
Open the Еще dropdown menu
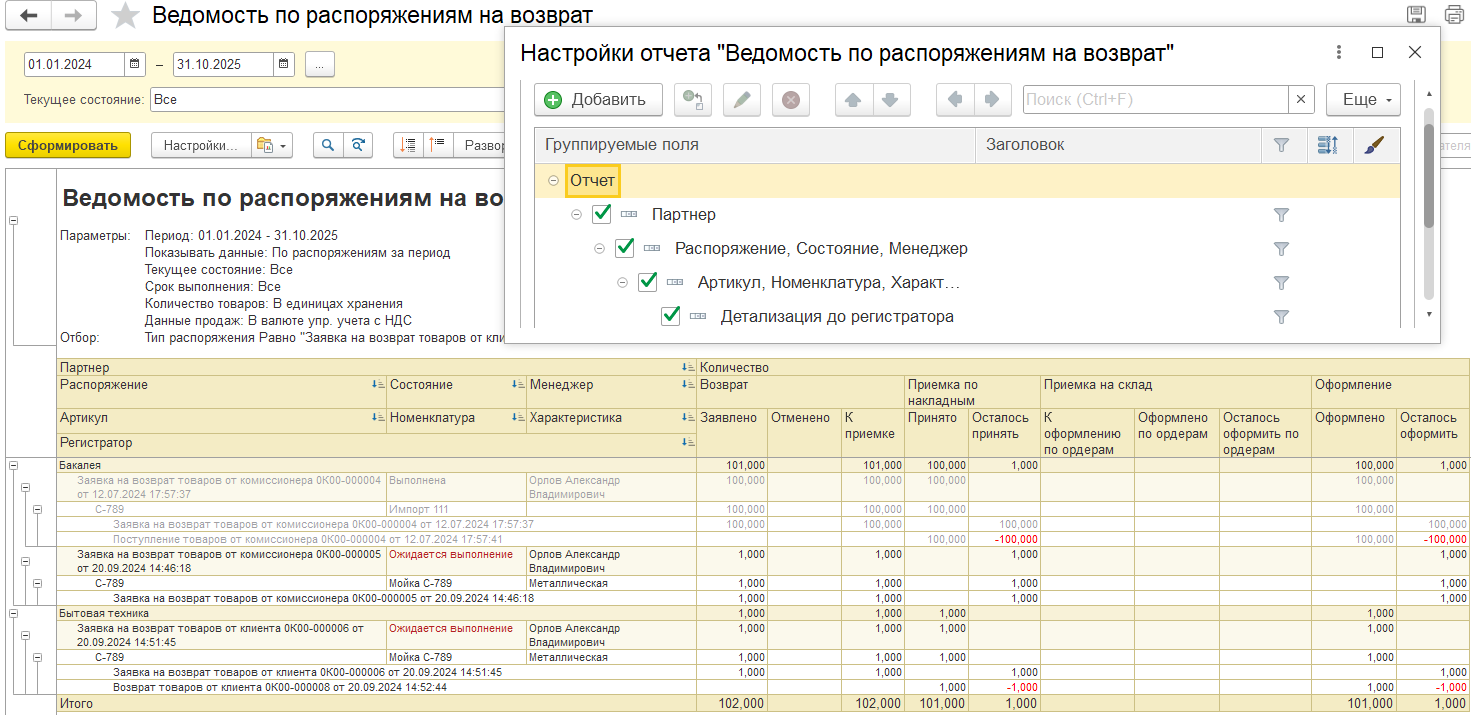pyautogui.click(x=1362, y=100)
